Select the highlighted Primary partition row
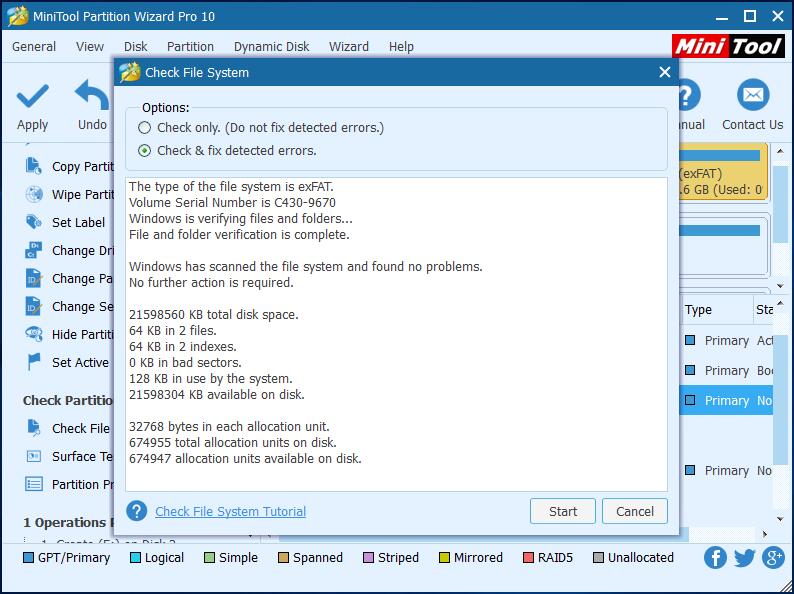 pos(726,401)
